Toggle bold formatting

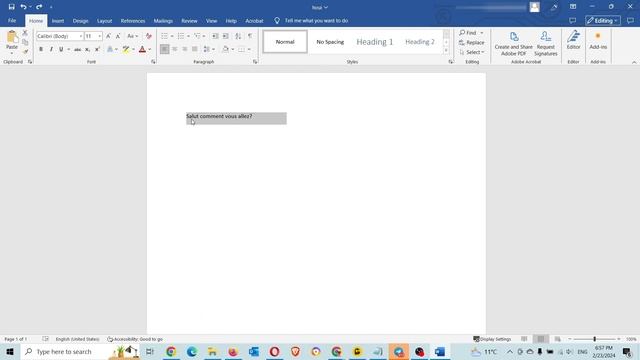point(41,49)
